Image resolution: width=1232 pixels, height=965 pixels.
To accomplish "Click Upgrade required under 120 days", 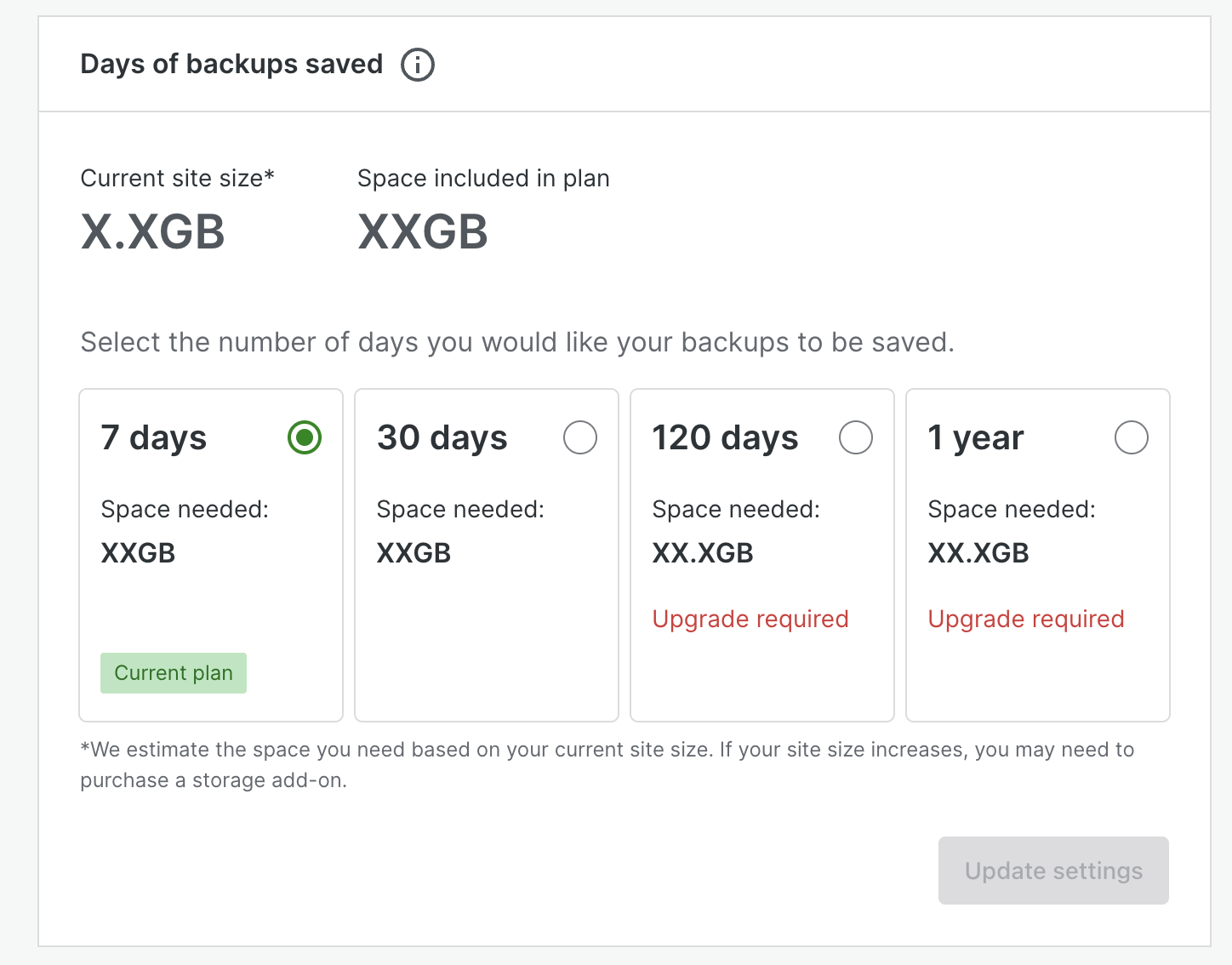I will [750, 619].
